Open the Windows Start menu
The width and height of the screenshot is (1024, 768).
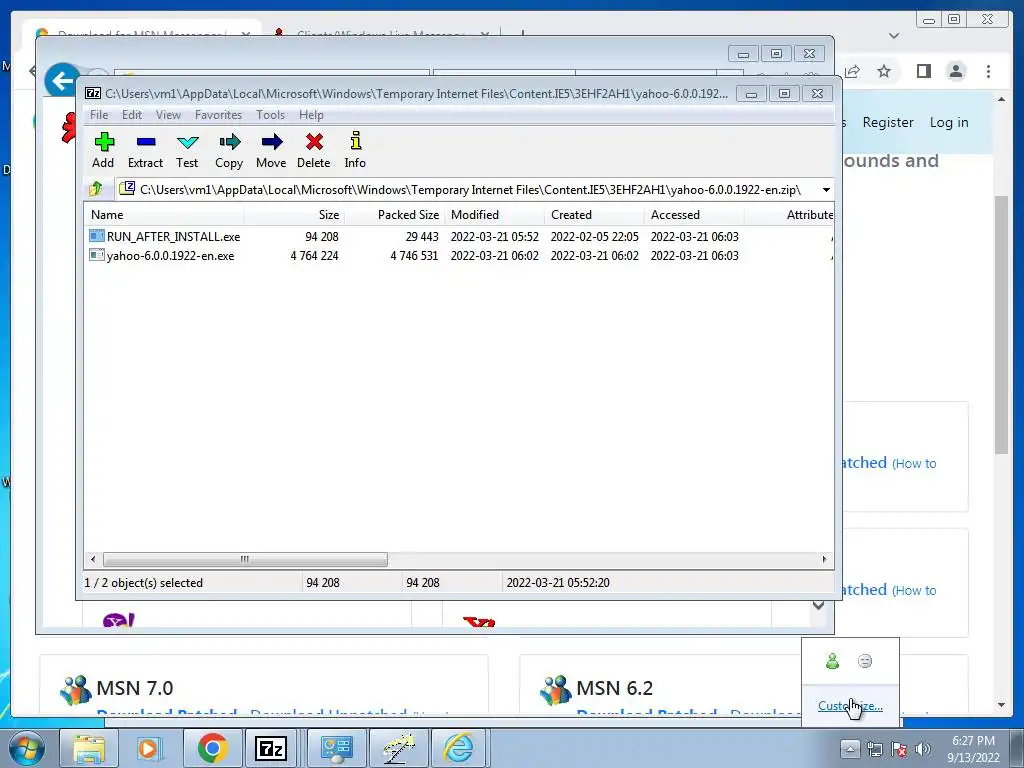click(27, 749)
